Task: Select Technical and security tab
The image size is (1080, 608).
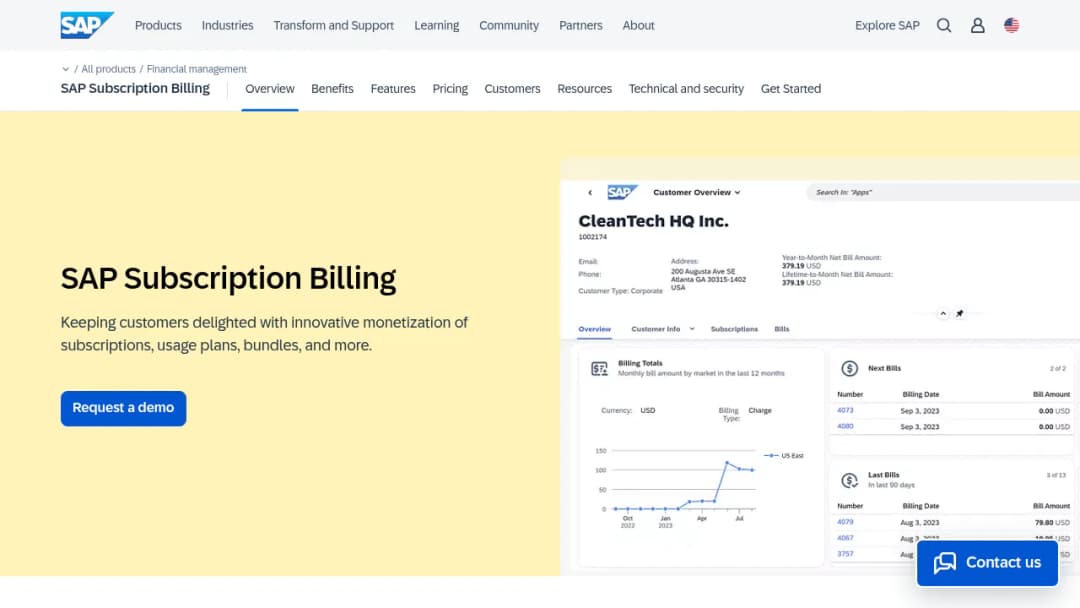Action: (x=686, y=89)
